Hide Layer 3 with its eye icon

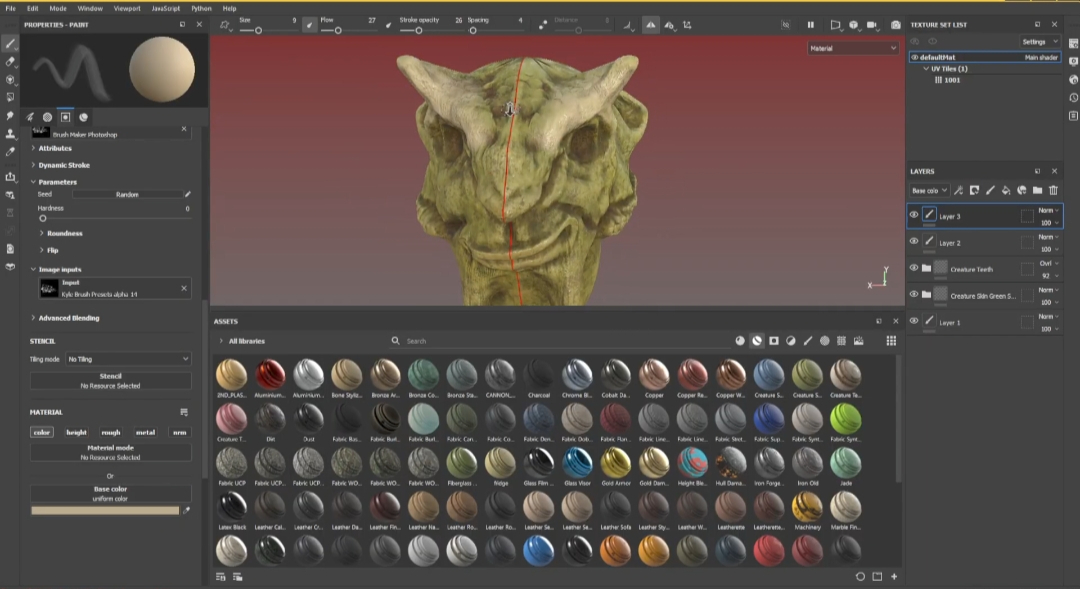(914, 215)
